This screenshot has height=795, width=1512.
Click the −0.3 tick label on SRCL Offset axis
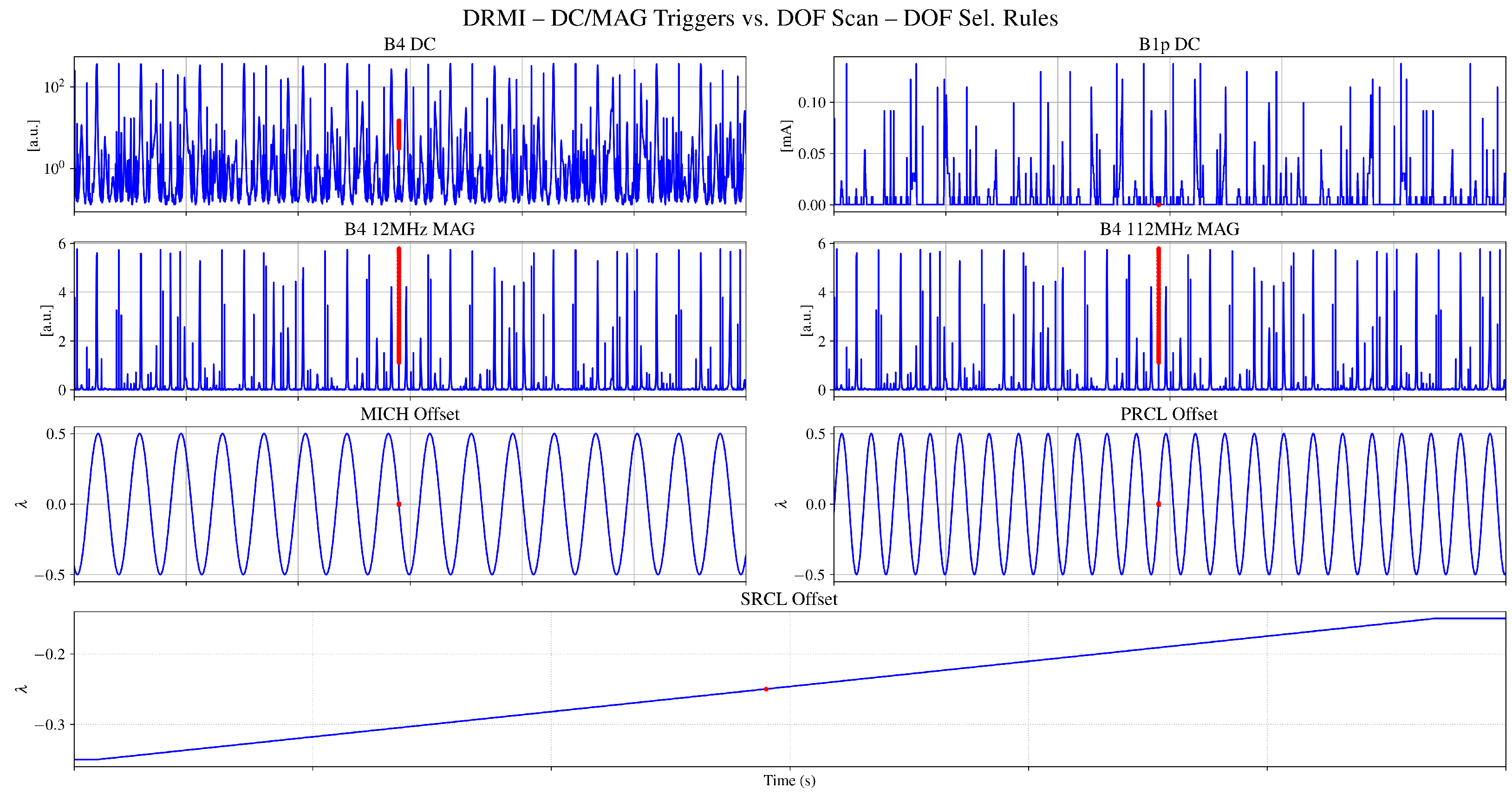tap(49, 724)
